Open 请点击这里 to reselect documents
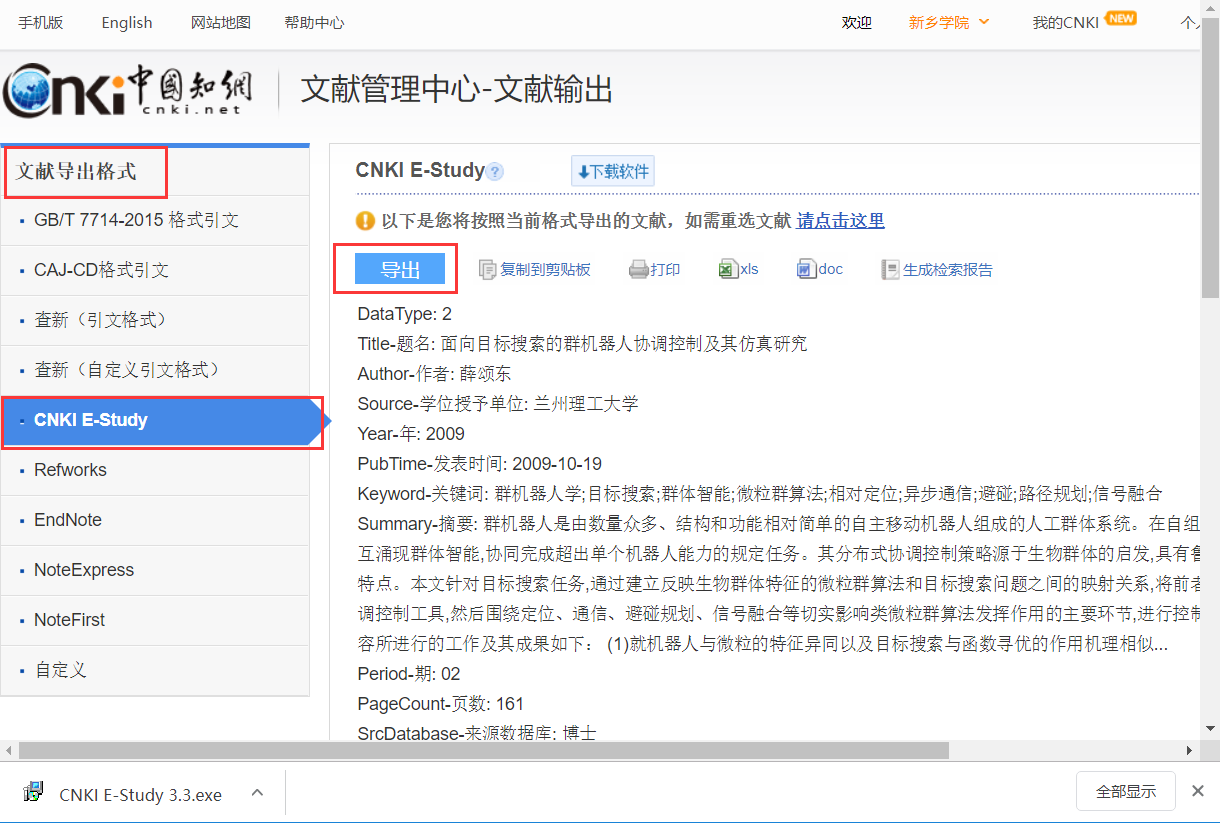Screen dimensions: 1220x823 coord(839,220)
